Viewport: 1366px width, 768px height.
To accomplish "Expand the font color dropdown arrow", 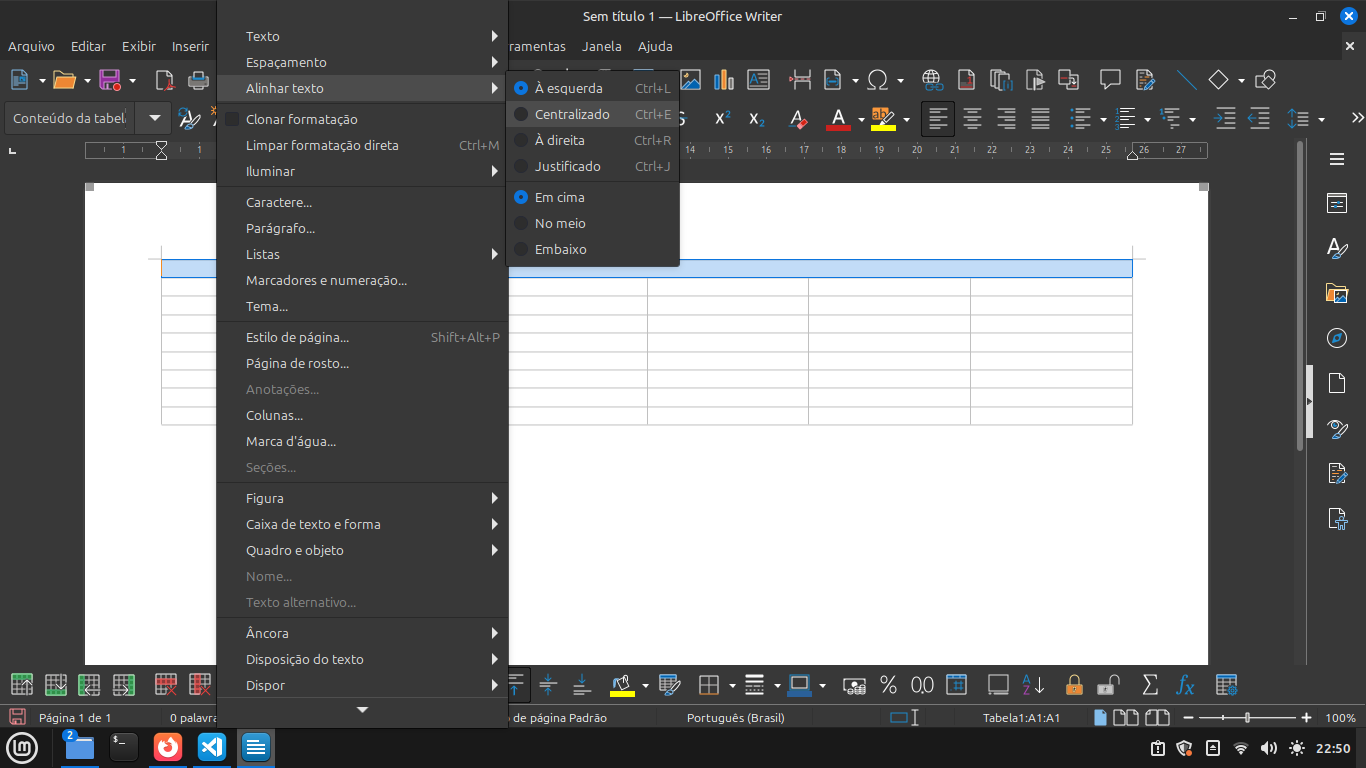I will pyautogui.click(x=861, y=119).
